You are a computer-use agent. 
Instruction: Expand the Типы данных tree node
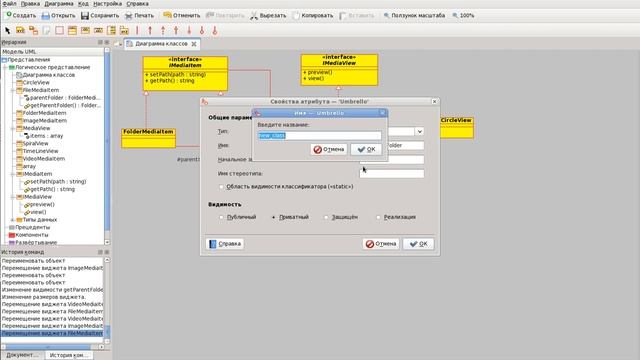[13, 220]
